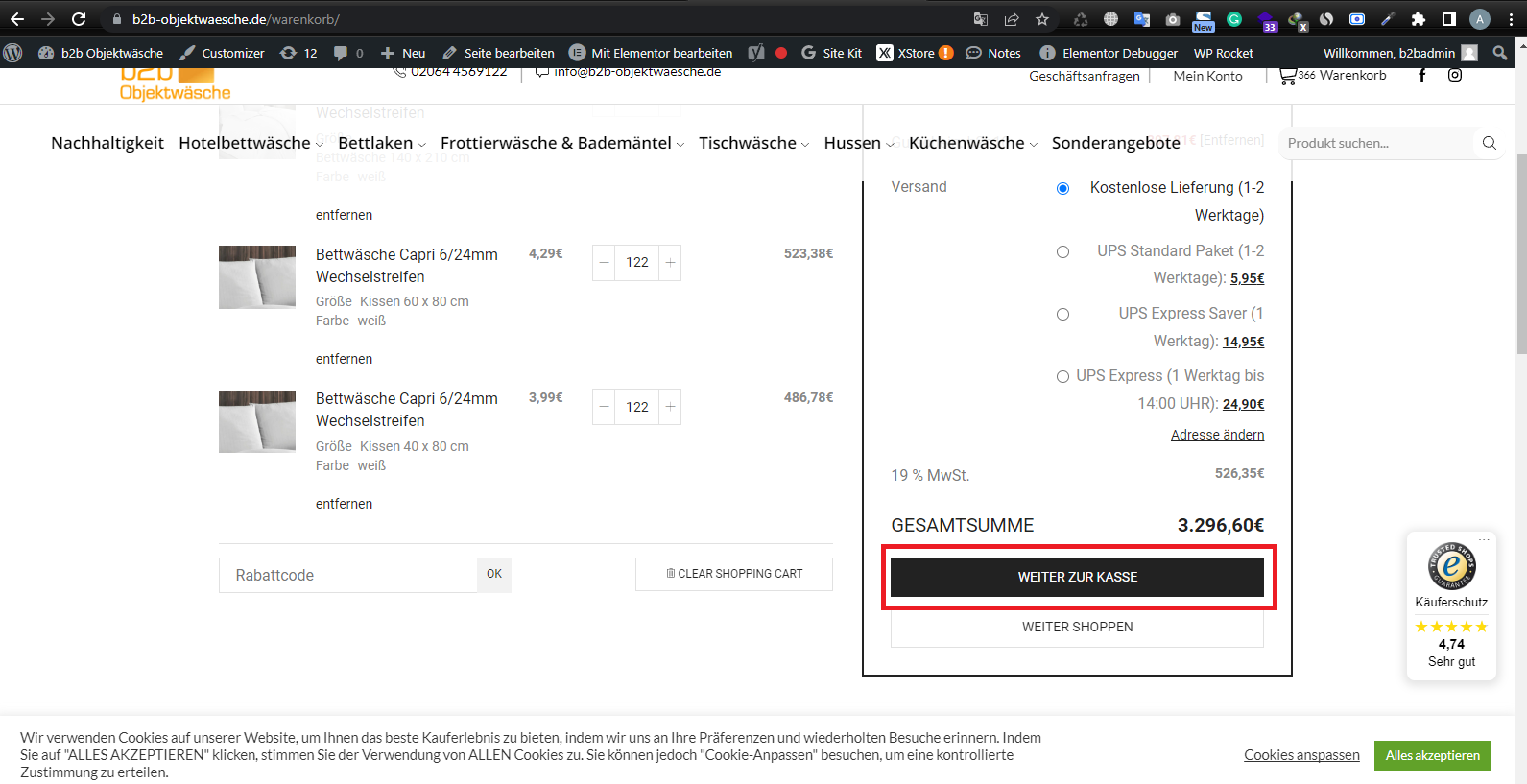Expand the Bettlaken menu
Screen dimensions: 1527x784
382,143
